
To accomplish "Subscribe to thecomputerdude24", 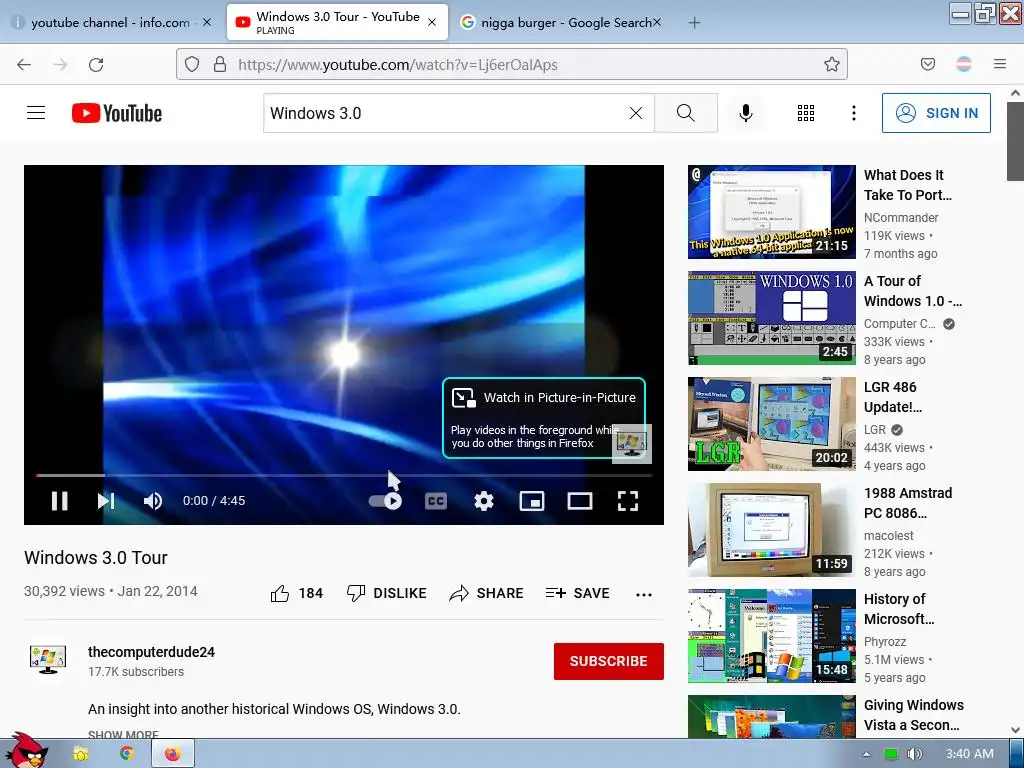I will click(x=609, y=661).
